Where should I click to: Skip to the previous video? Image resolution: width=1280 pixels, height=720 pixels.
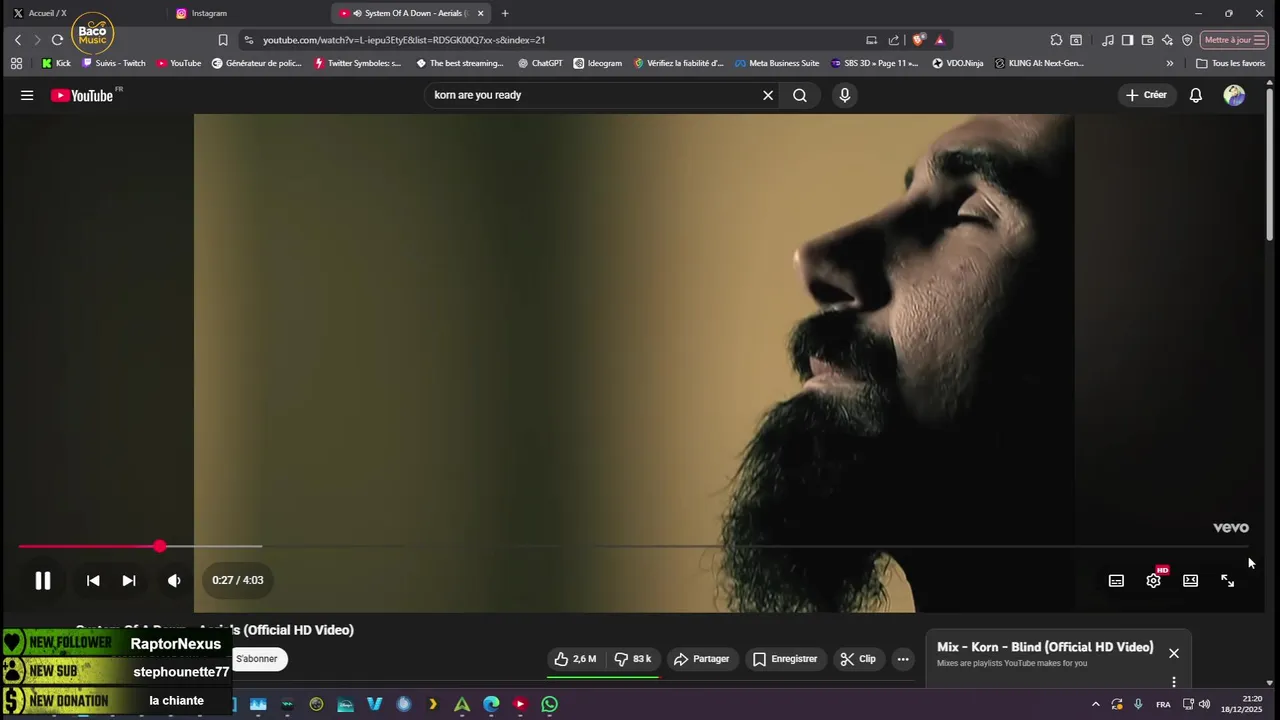[93, 580]
